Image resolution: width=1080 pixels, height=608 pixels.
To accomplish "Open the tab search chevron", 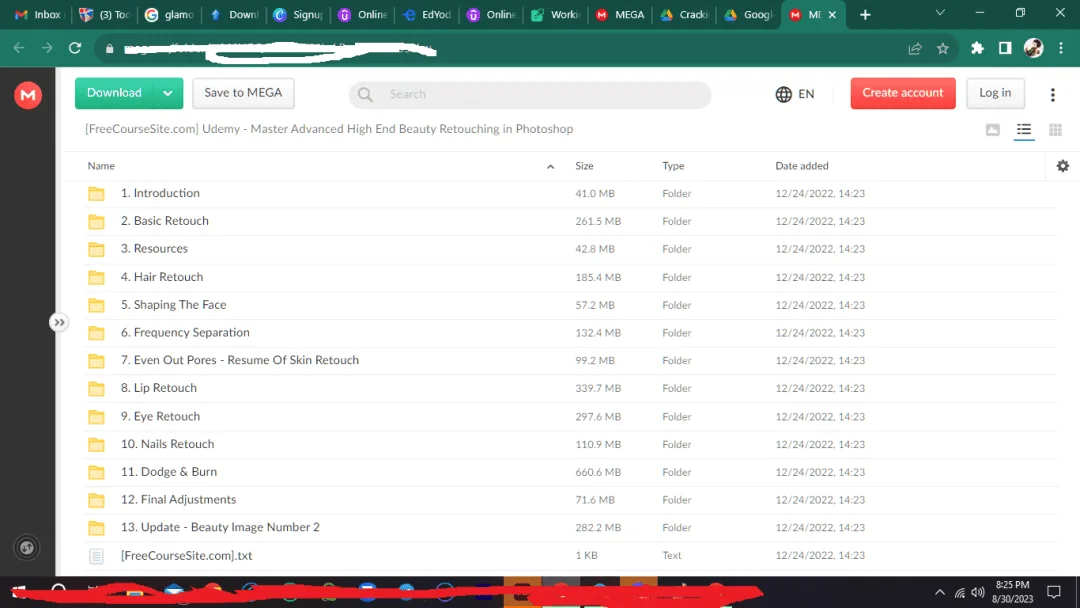I will [939, 13].
